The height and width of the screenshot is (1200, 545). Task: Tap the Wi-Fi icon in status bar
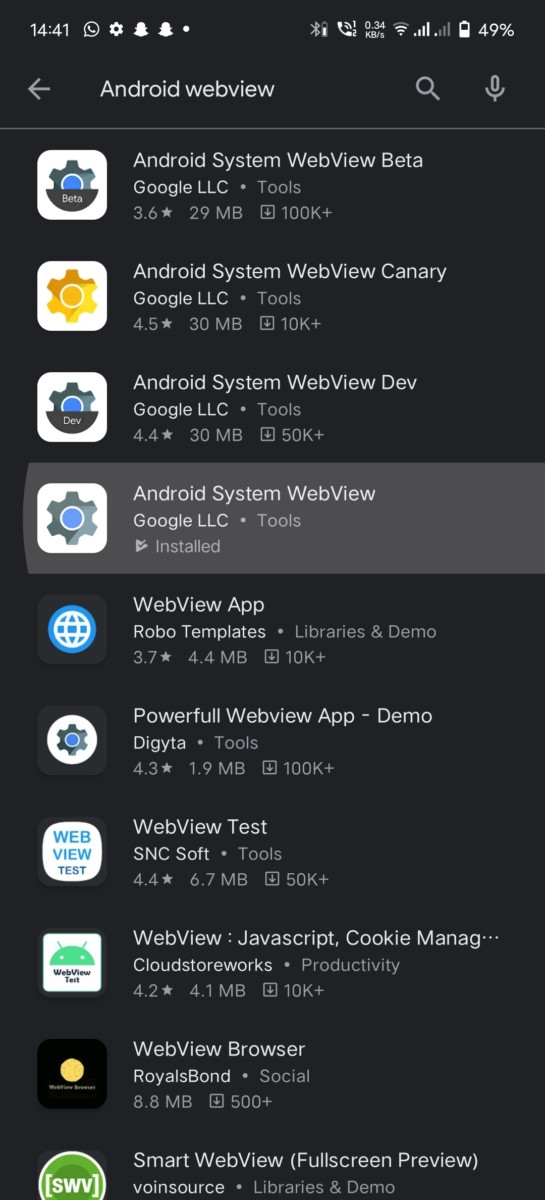coord(401,30)
